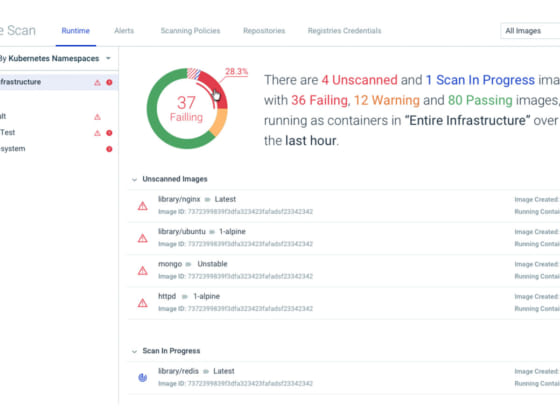Click the tag icon beside library/redis
The height and width of the screenshot is (420, 560).
206,372
